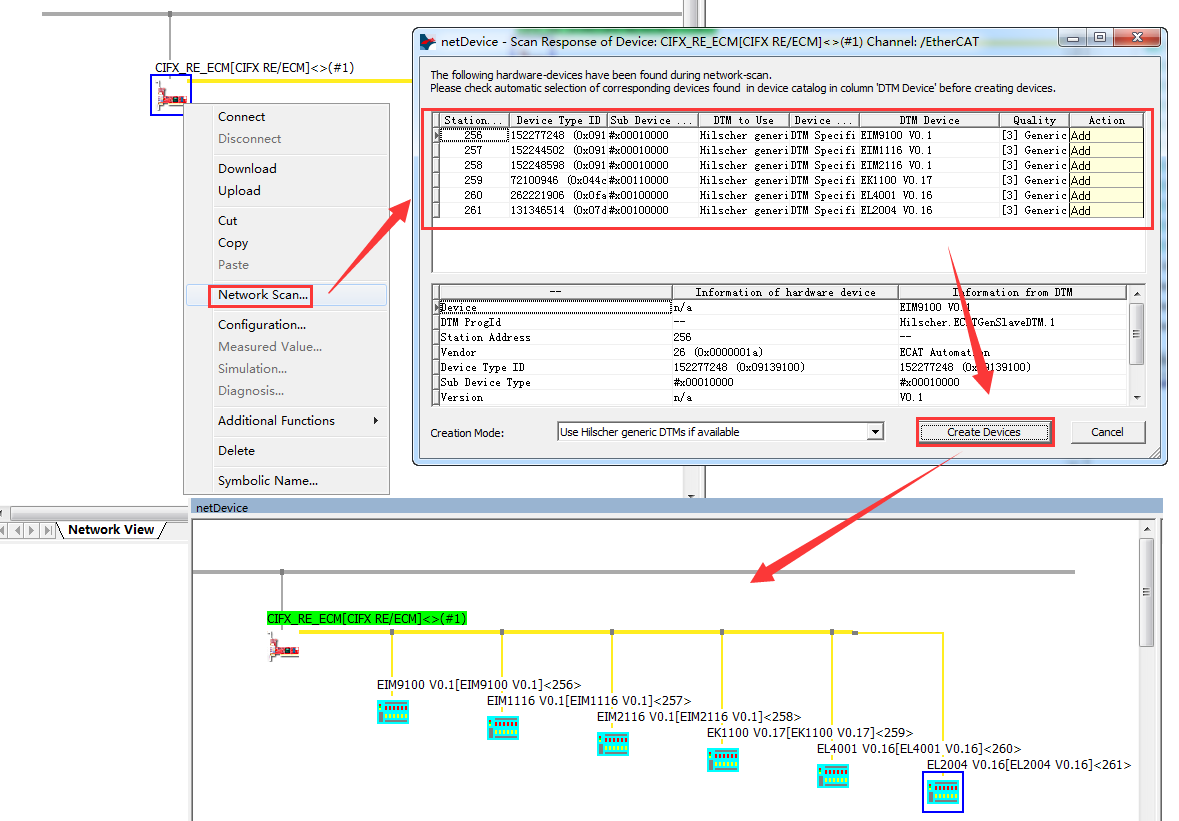Viewport: 1179px width, 821px height.
Task: Open the Add action cell for station 257
Action: 1106,150
